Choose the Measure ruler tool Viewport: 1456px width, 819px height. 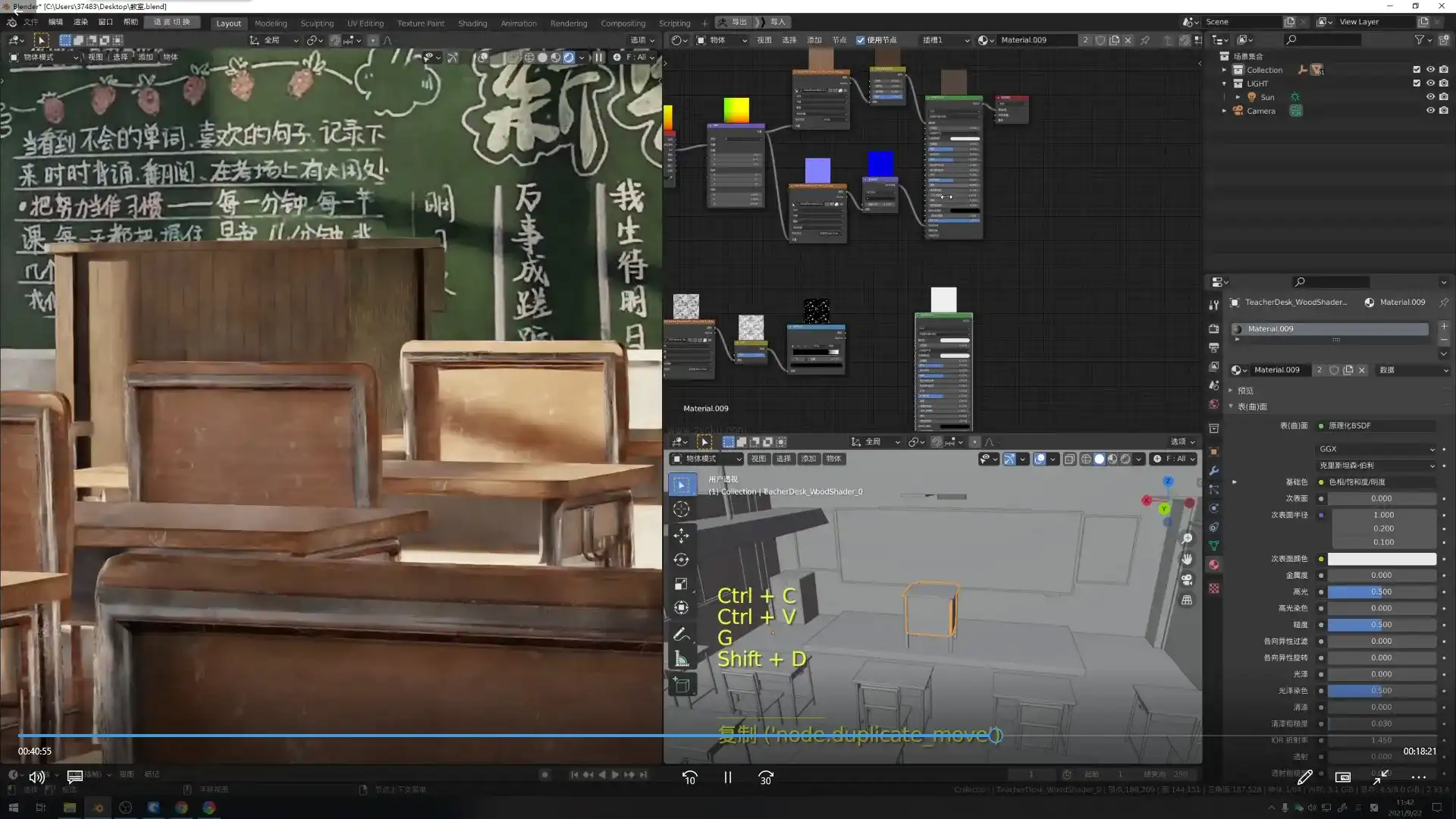click(x=681, y=659)
